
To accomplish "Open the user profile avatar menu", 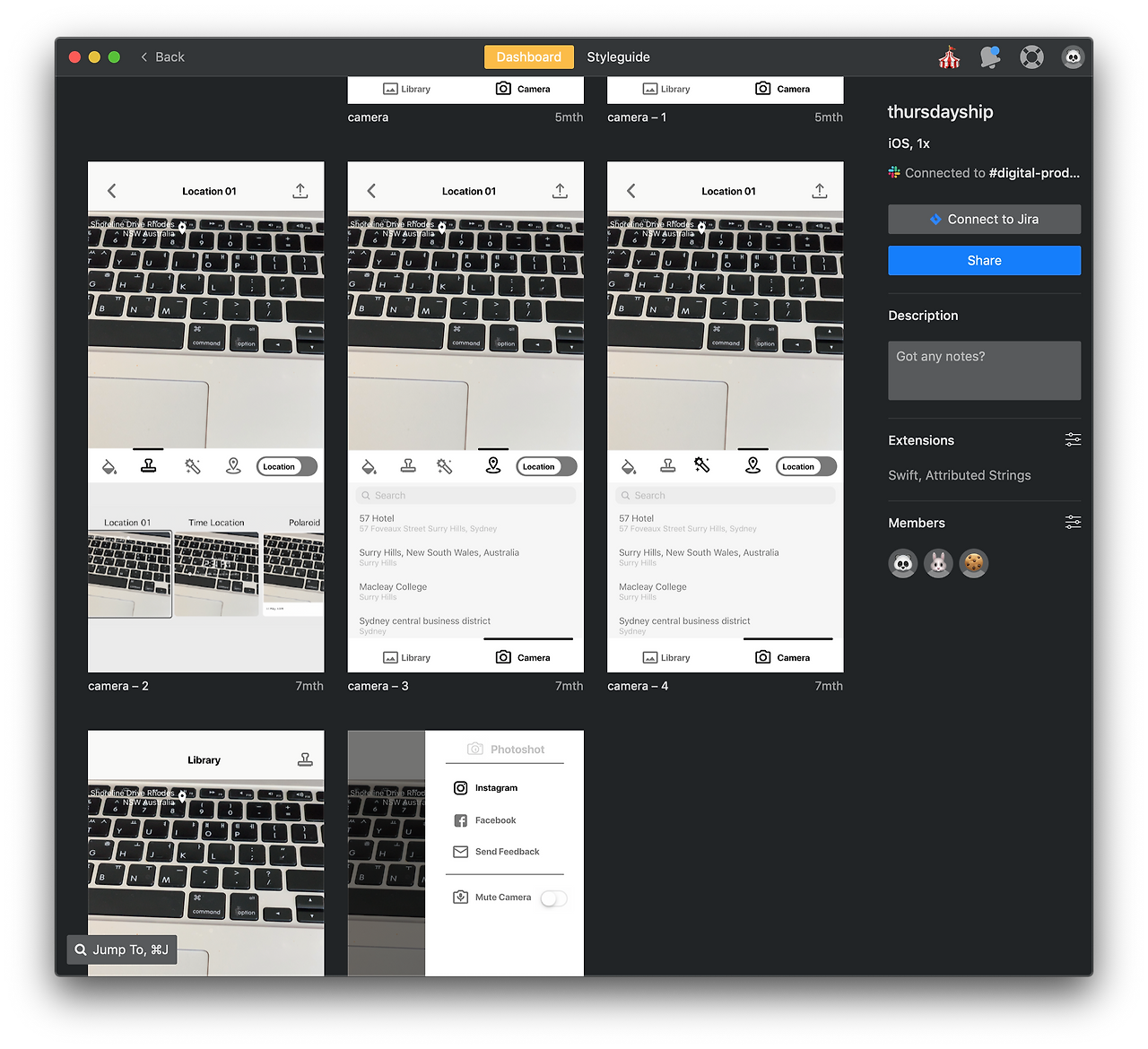I will 1073,57.
